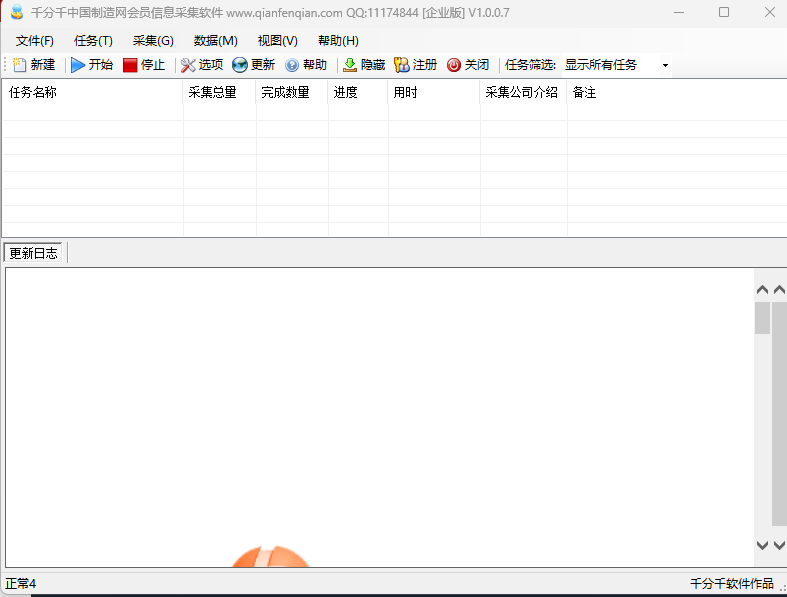Click the 更新 update globe icon
The width and height of the screenshot is (787, 597).
240,65
